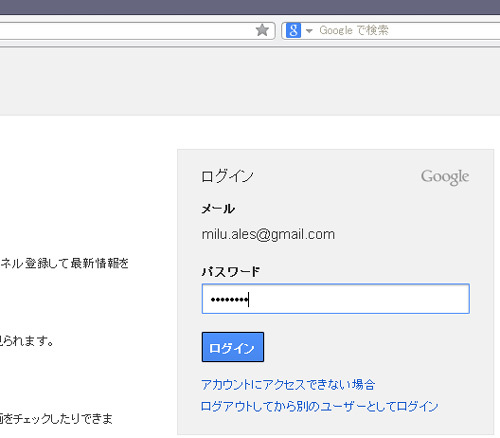
Task: Click the ログイン heading of the login panel
Action: coord(227,176)
